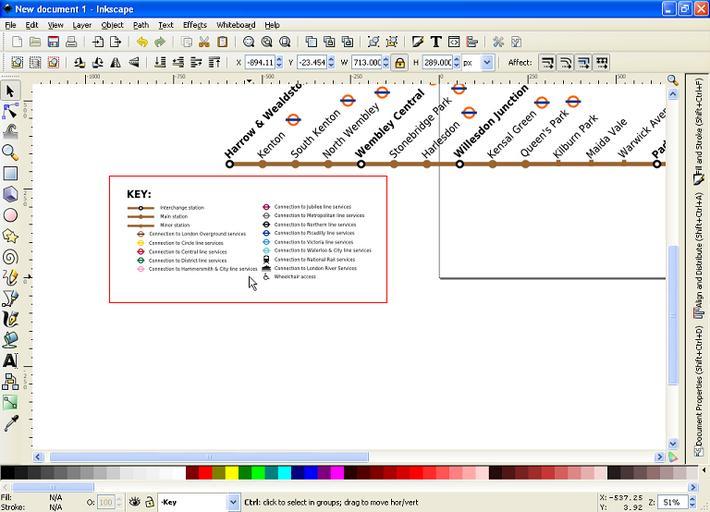The width and height of the screenshot is (710, 512).
Task: Open Document Properties docked panel tab
Action: [x=698, y=391]
